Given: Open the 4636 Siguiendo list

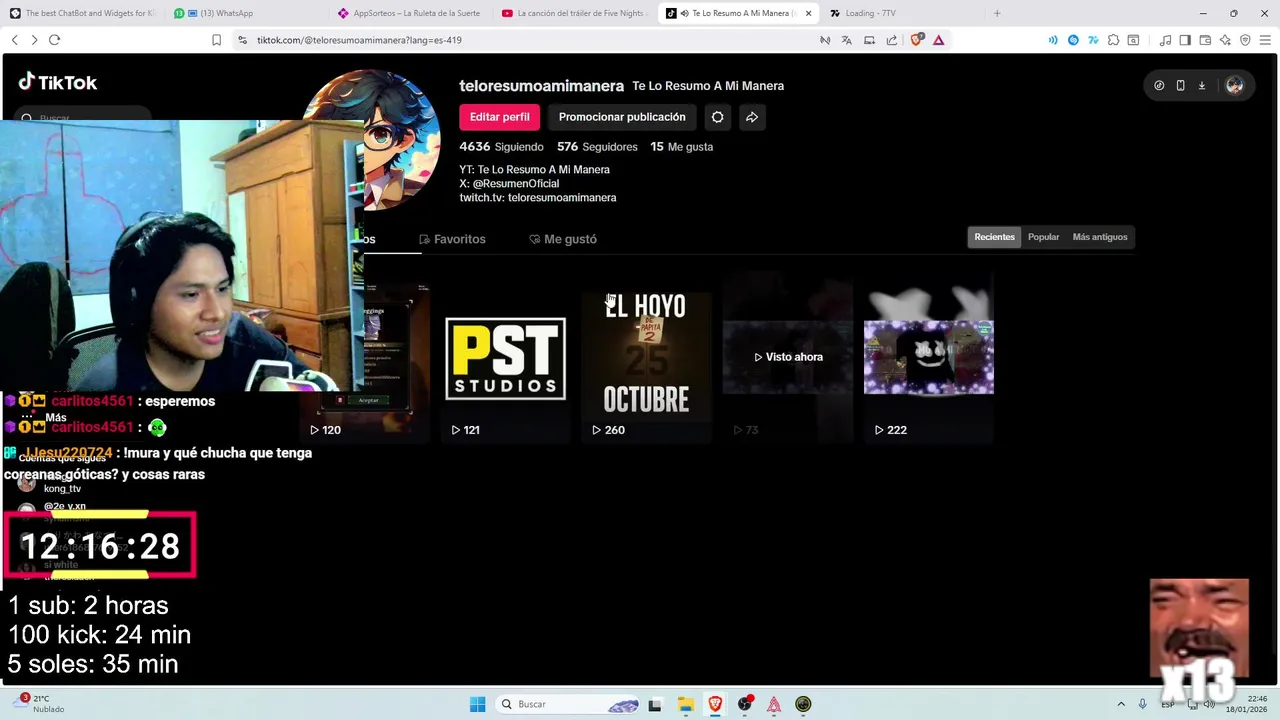Looking at the screenshot, I should pyautogui.click(x=501, y=147).
